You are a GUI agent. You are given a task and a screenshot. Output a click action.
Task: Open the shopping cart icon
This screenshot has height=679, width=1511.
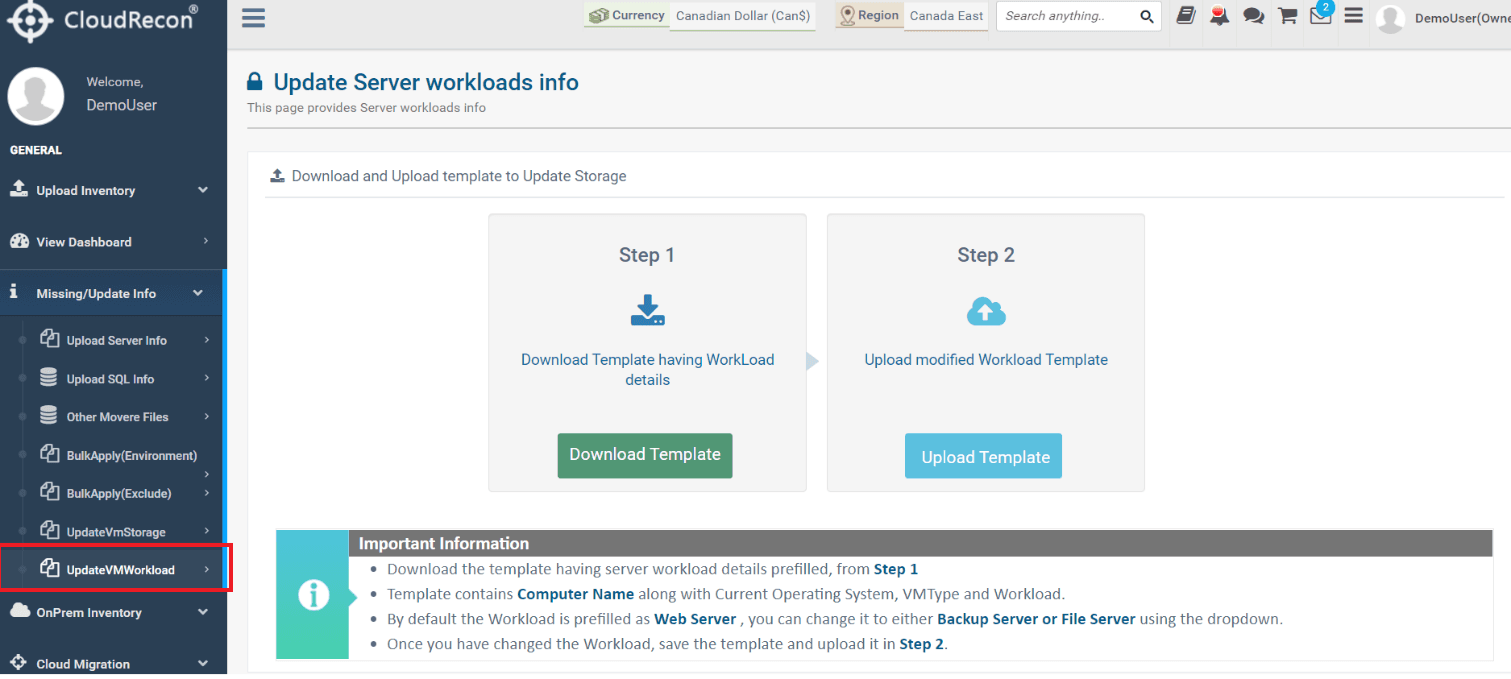[1288, 16]
